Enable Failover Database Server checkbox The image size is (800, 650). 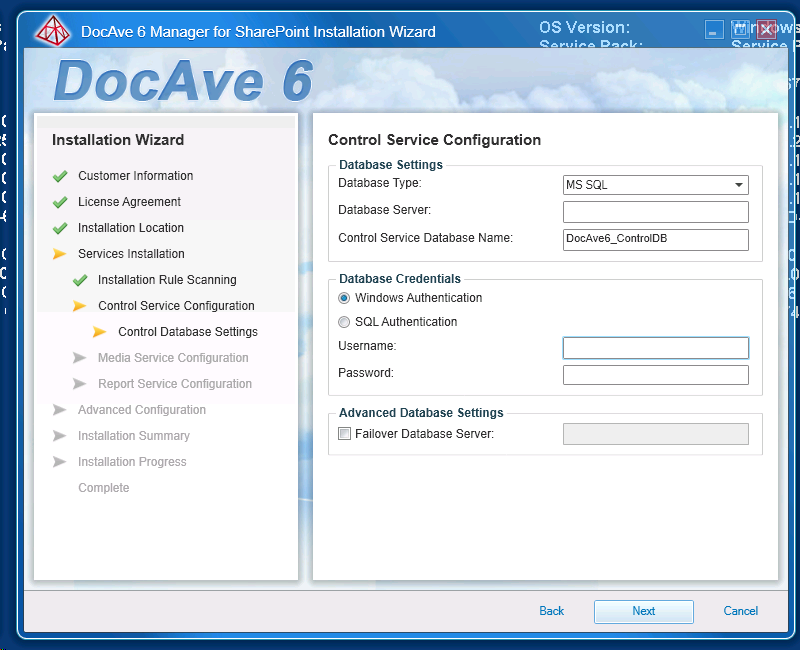(345, 434)
